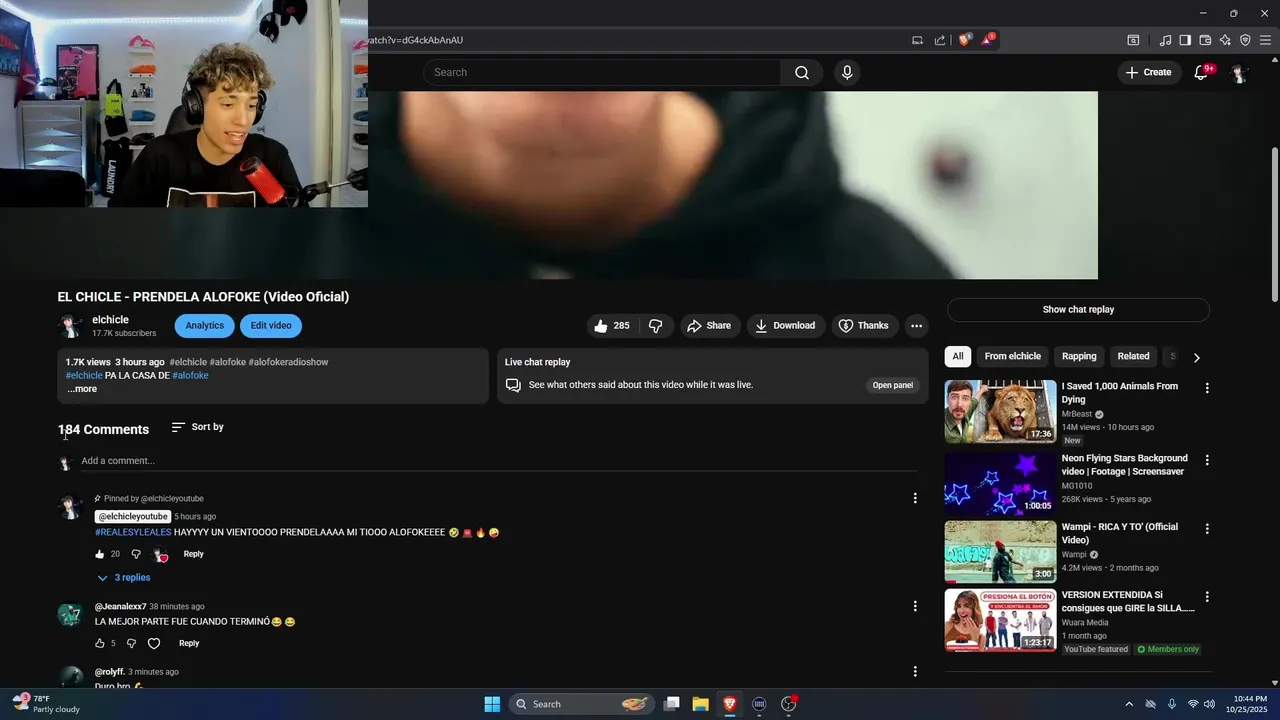Screen dimensions: 1280x720
Task: Open the Windows Start button
Action: [492, 704]
